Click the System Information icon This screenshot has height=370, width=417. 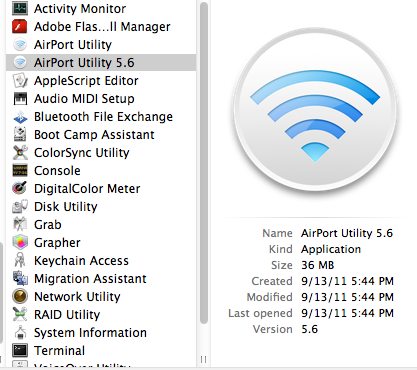point(21,332)
